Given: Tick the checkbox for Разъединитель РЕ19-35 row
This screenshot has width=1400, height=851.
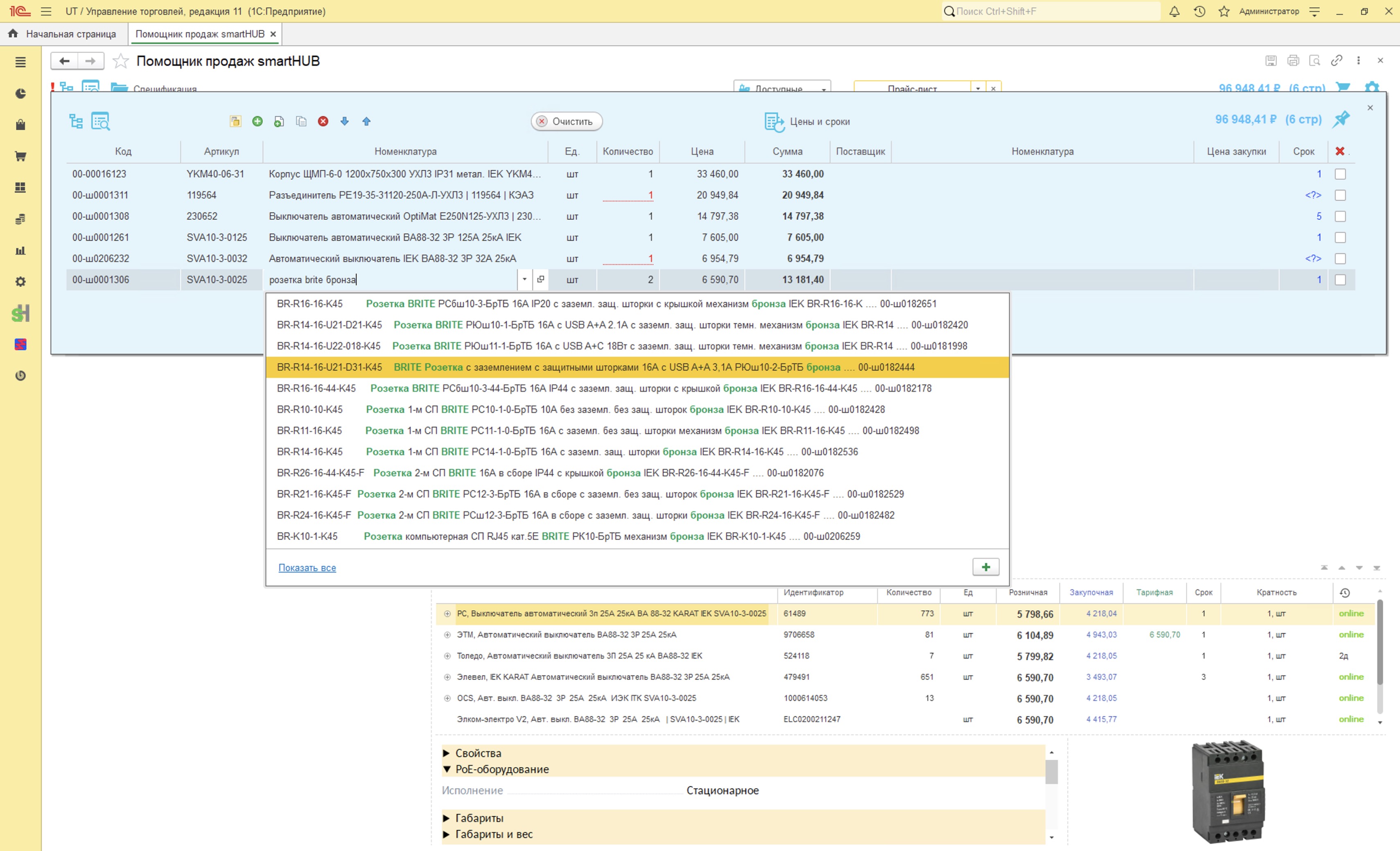Looking at the screenshot, I should click(1340, 195).
